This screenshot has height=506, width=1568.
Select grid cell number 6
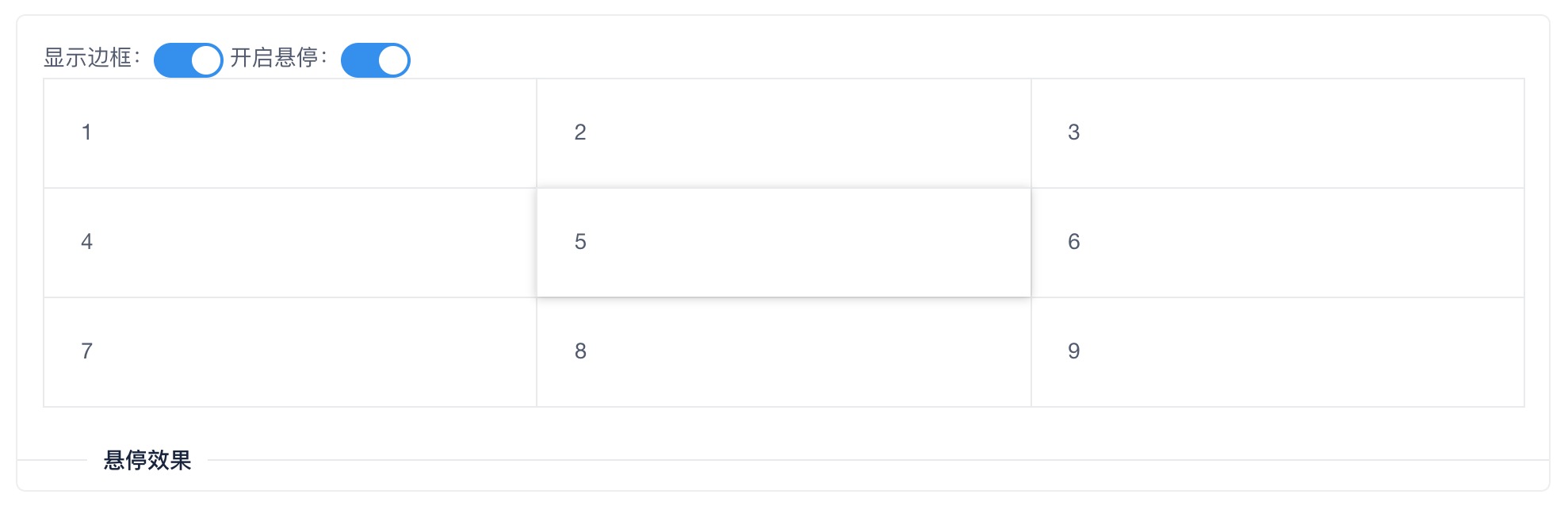tap(1278, 243)
